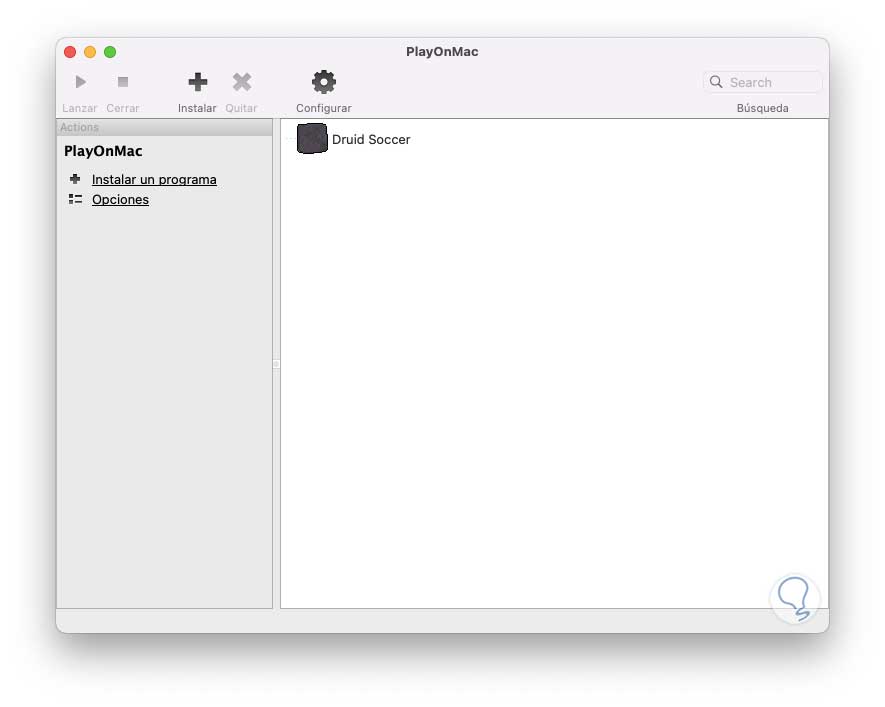Click the Cerrar toolbar label
The width and height of the screenshot is (885, 707).
click(x=122, y=108)
